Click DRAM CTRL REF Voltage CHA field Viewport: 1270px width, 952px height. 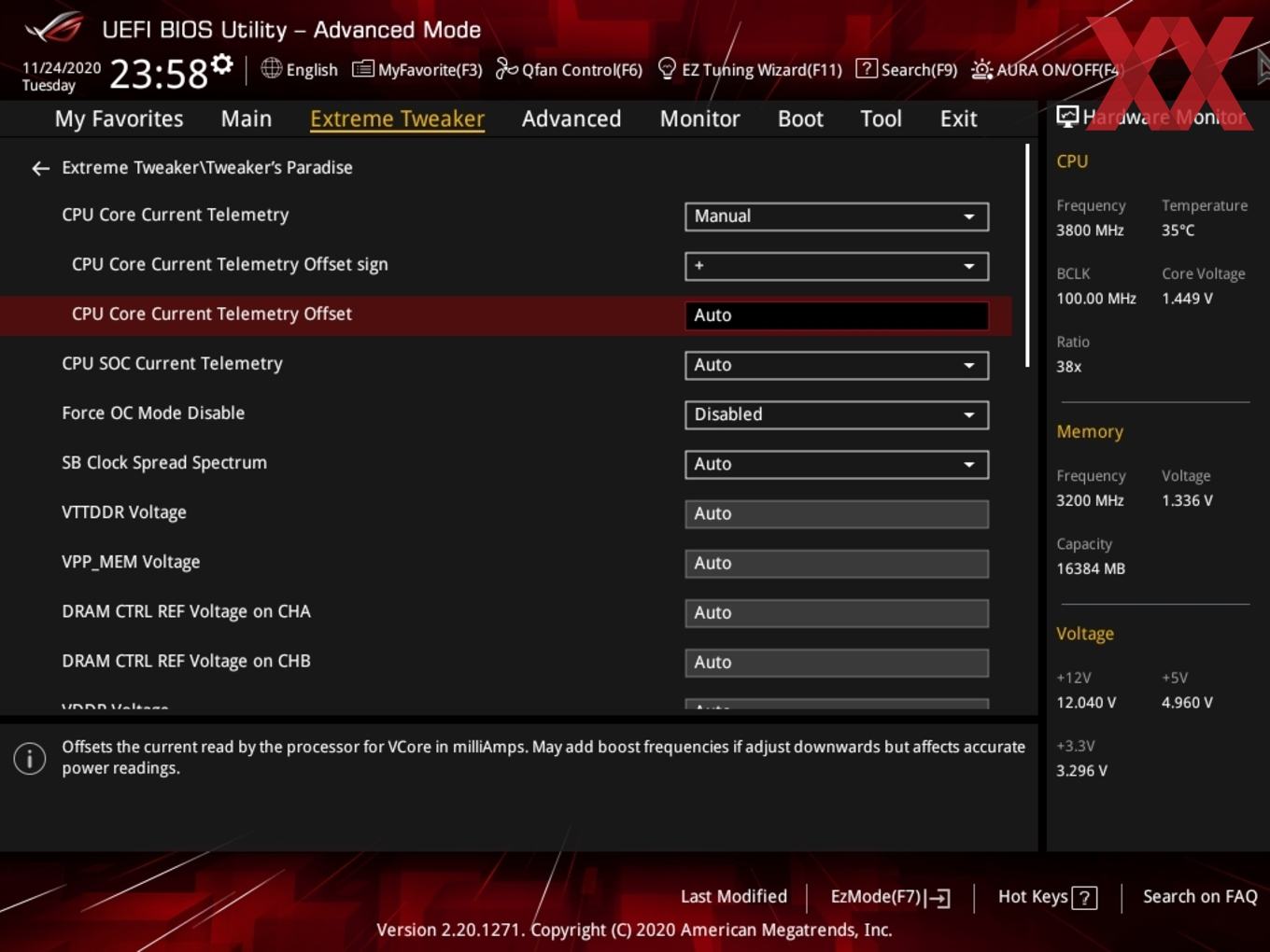tap(837, 612)
